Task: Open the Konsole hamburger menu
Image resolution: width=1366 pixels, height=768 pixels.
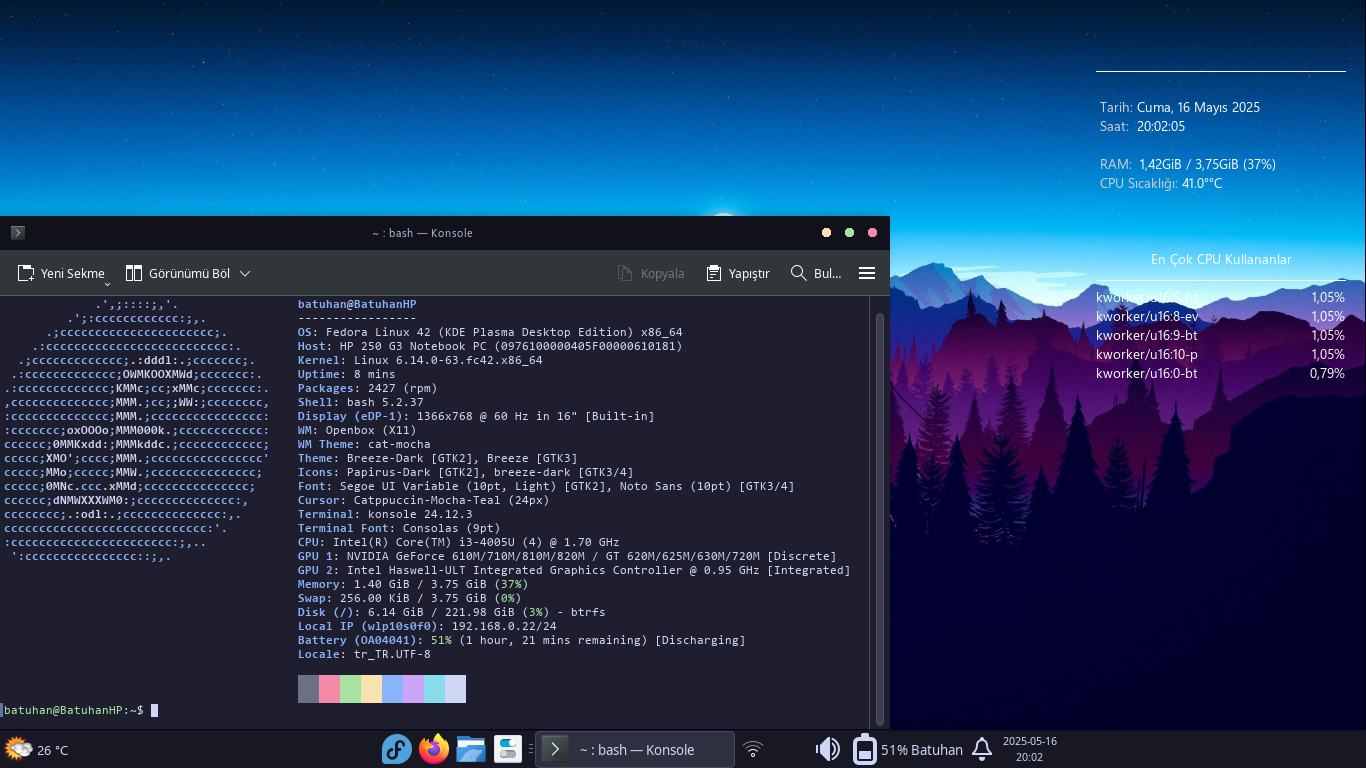Action: click(x=867, y=273)
